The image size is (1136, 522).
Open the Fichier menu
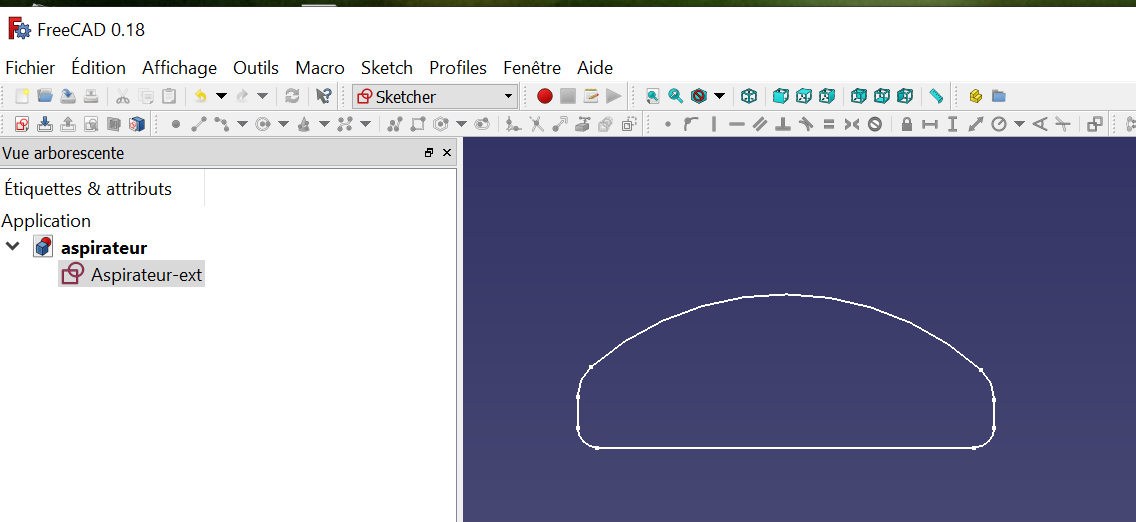30,68
